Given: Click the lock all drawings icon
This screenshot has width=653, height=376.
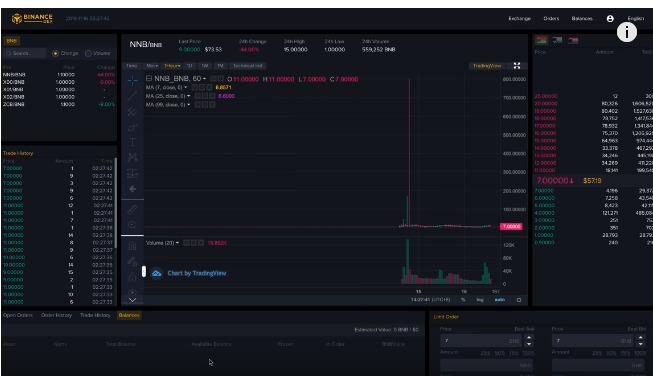Looking at the screenshot, I should click(x=132, y=277).
